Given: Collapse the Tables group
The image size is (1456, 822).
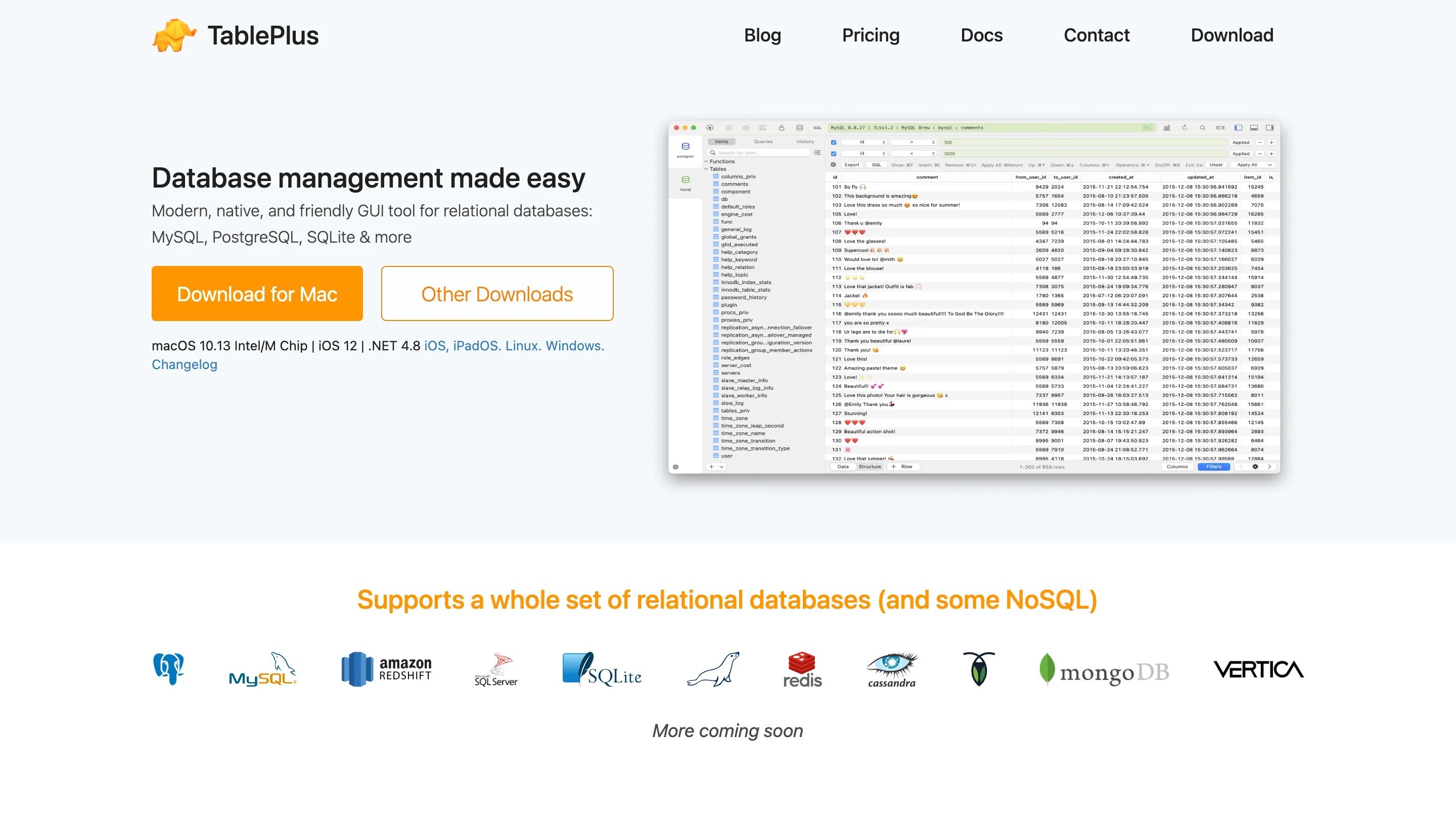Looking at the screenshot, I should (x=706, y=169).
